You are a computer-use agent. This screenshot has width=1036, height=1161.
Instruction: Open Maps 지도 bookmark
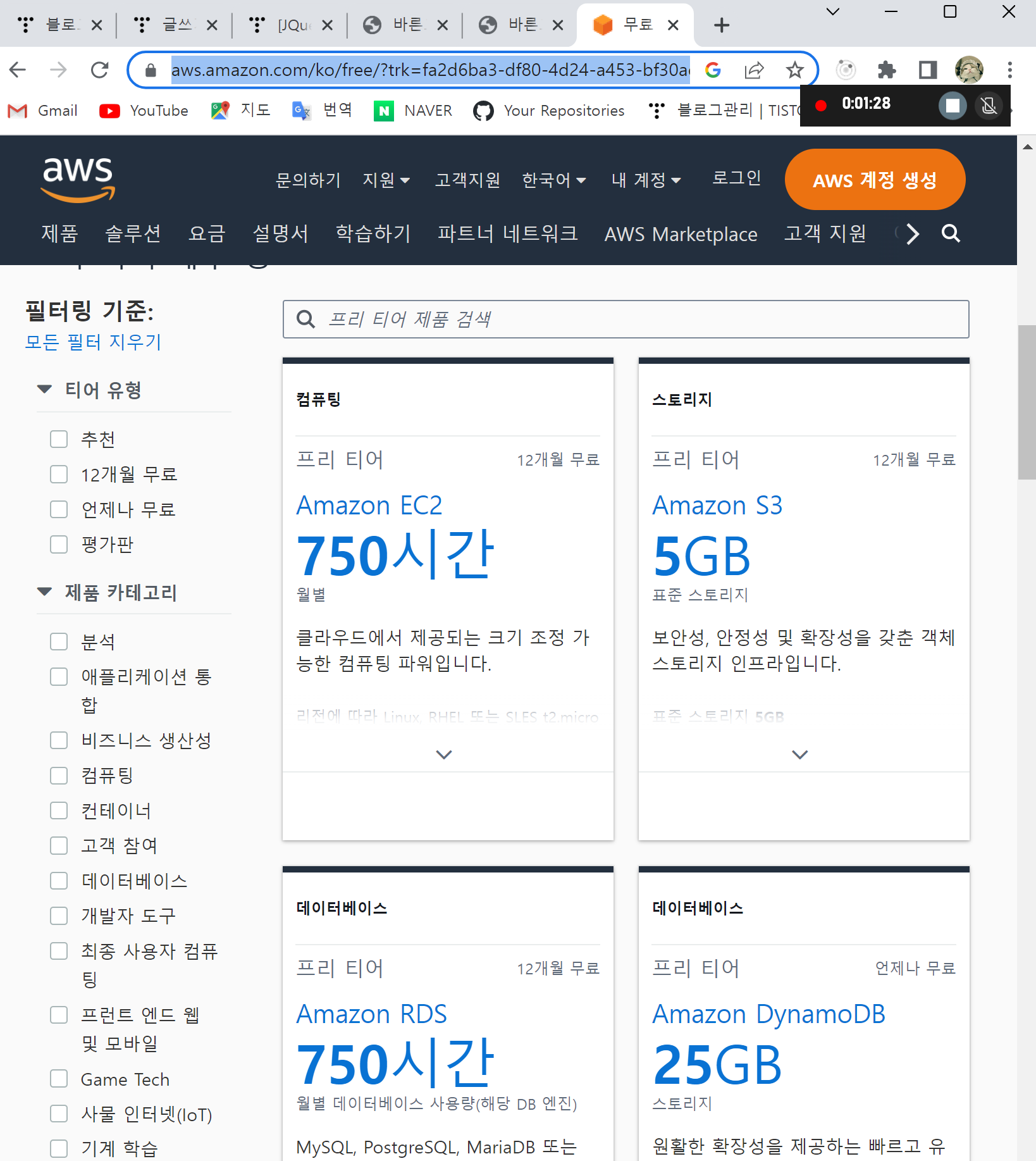click(241, 111)
